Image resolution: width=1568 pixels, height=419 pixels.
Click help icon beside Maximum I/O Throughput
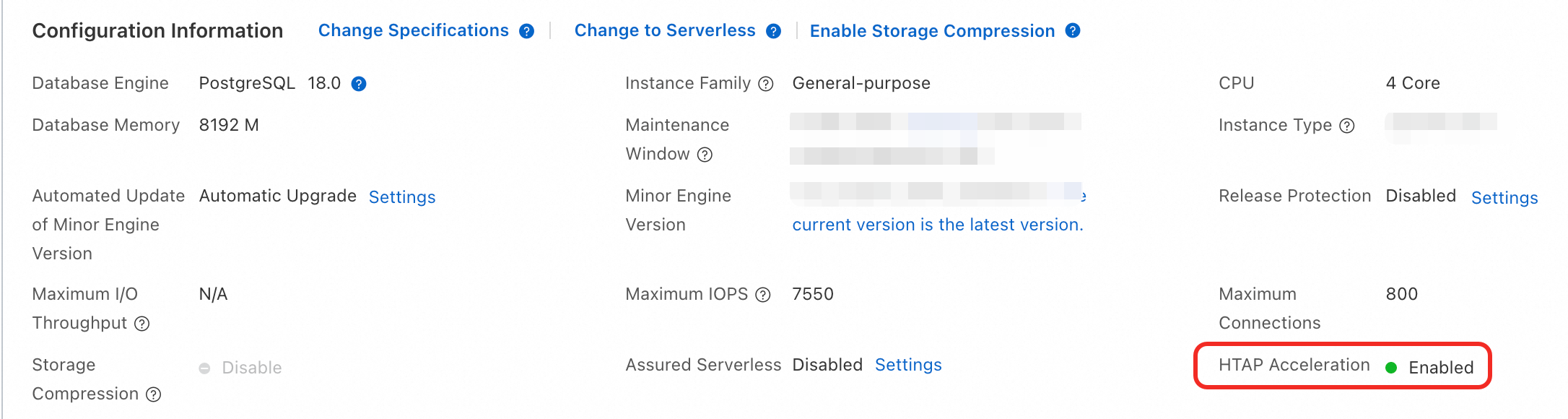point(142,324)
